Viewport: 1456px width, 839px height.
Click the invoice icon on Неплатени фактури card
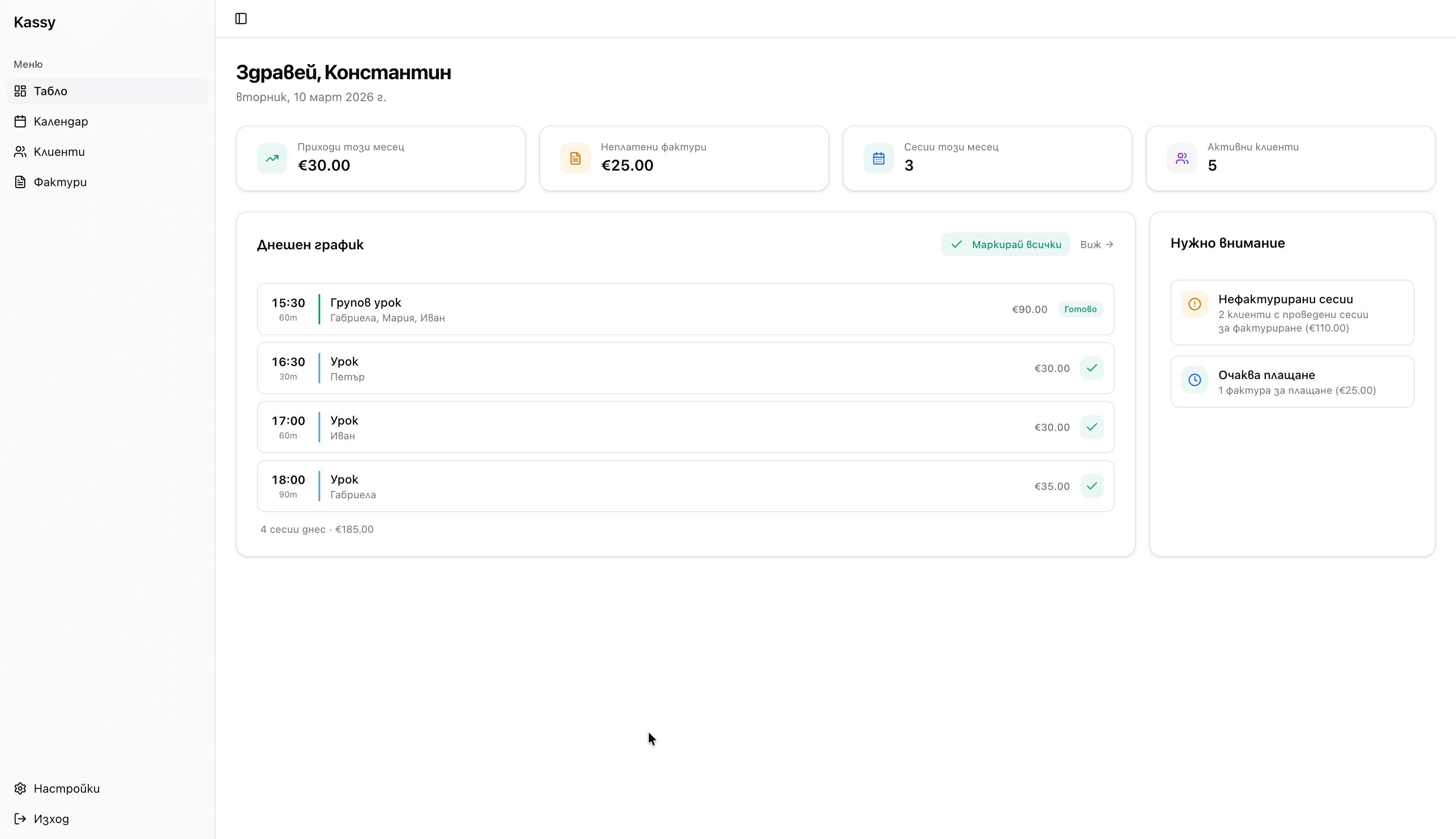575,158
